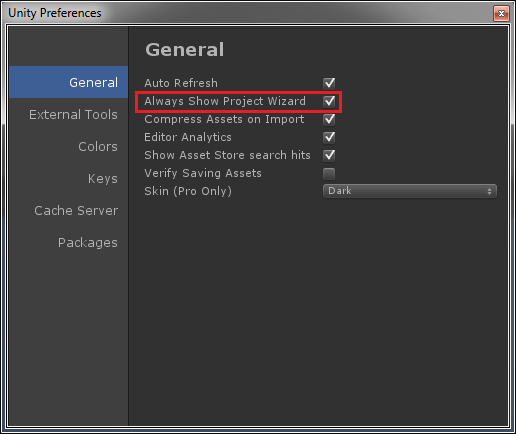The image size is (516, 434).
Task: Select the General preferences tab
Action: point(68,82)
